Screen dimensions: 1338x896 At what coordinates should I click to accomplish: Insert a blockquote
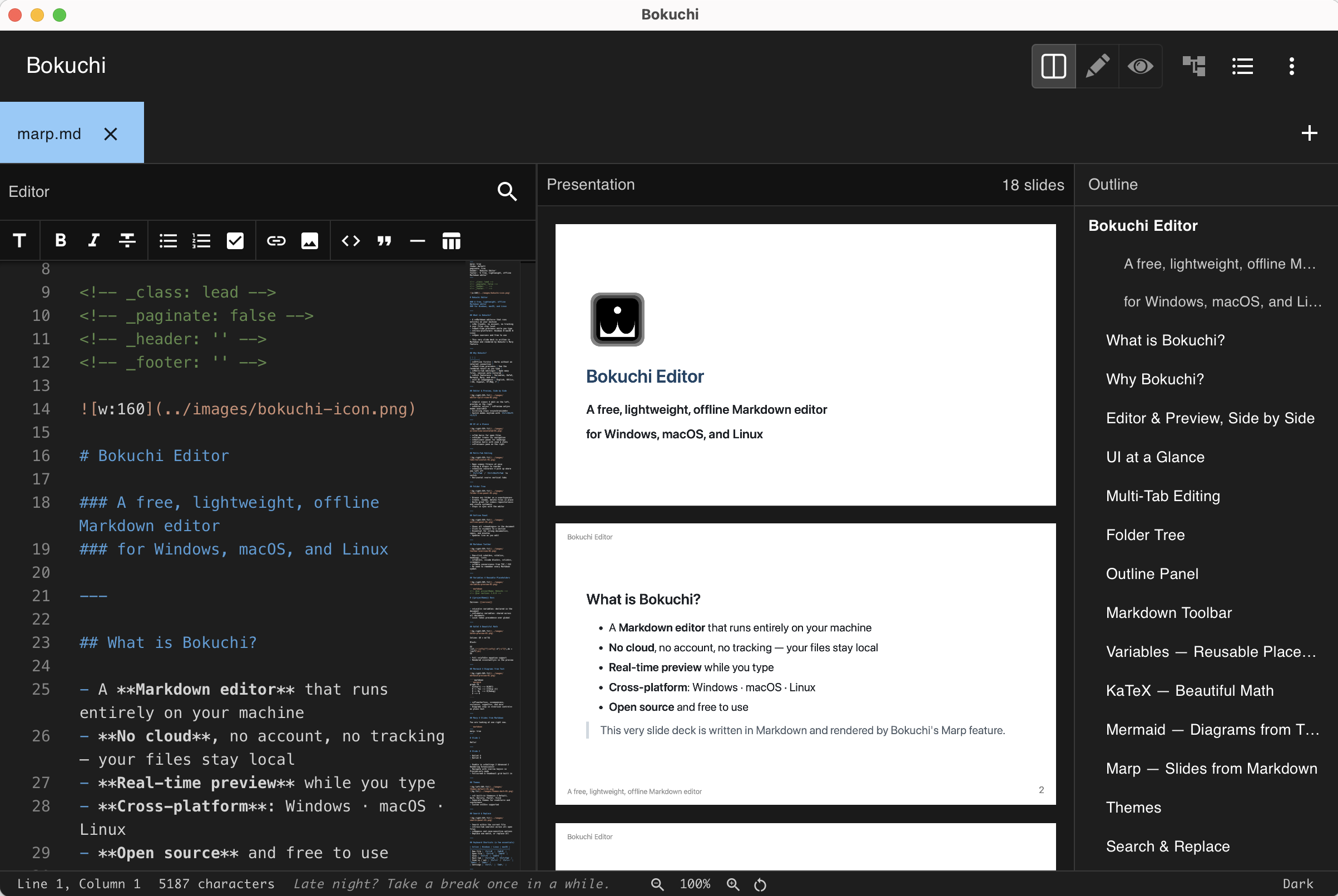[384, 241]
